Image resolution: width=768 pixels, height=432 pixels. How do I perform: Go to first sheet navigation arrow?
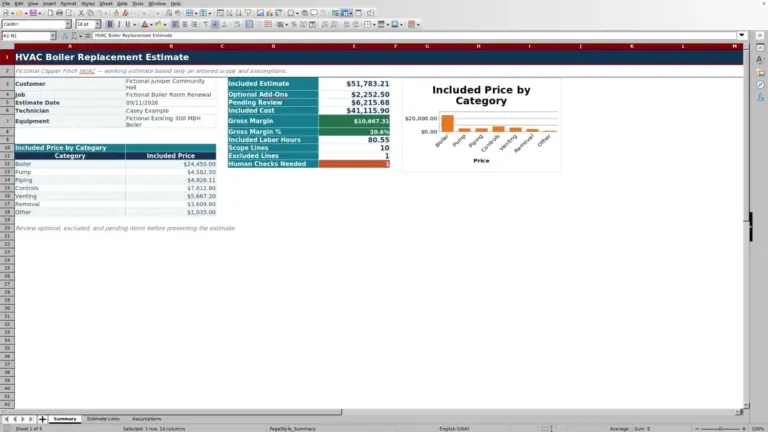(6, 419)
